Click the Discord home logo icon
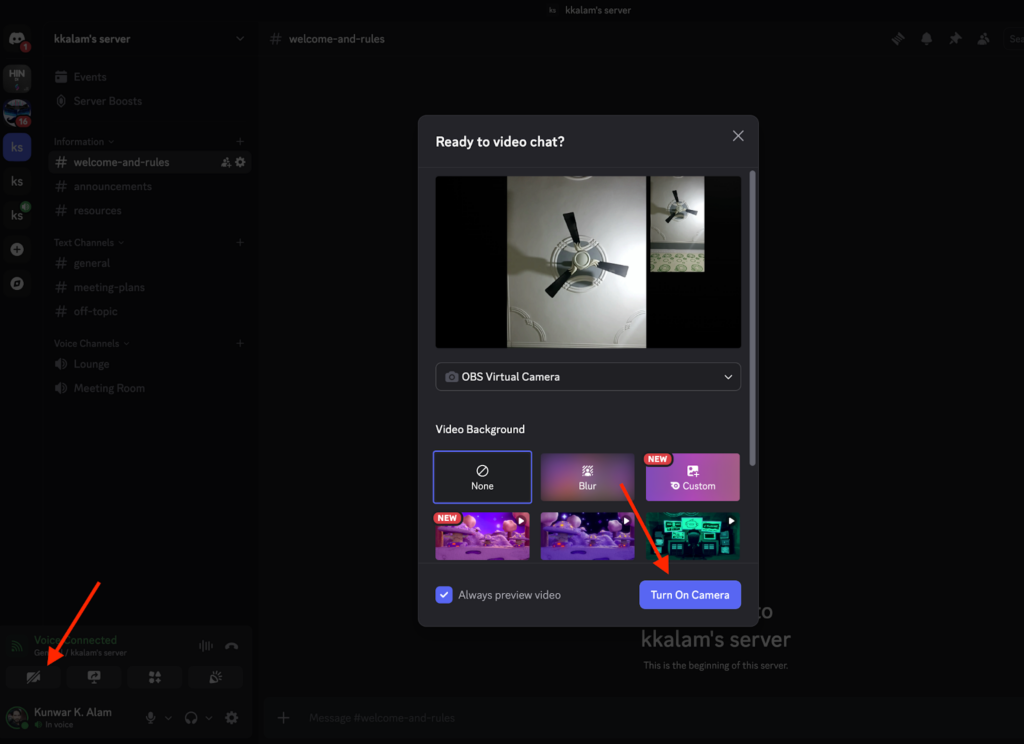This screenshot has width=1024, height=744. pyautogui.click(x=17, y=40)
